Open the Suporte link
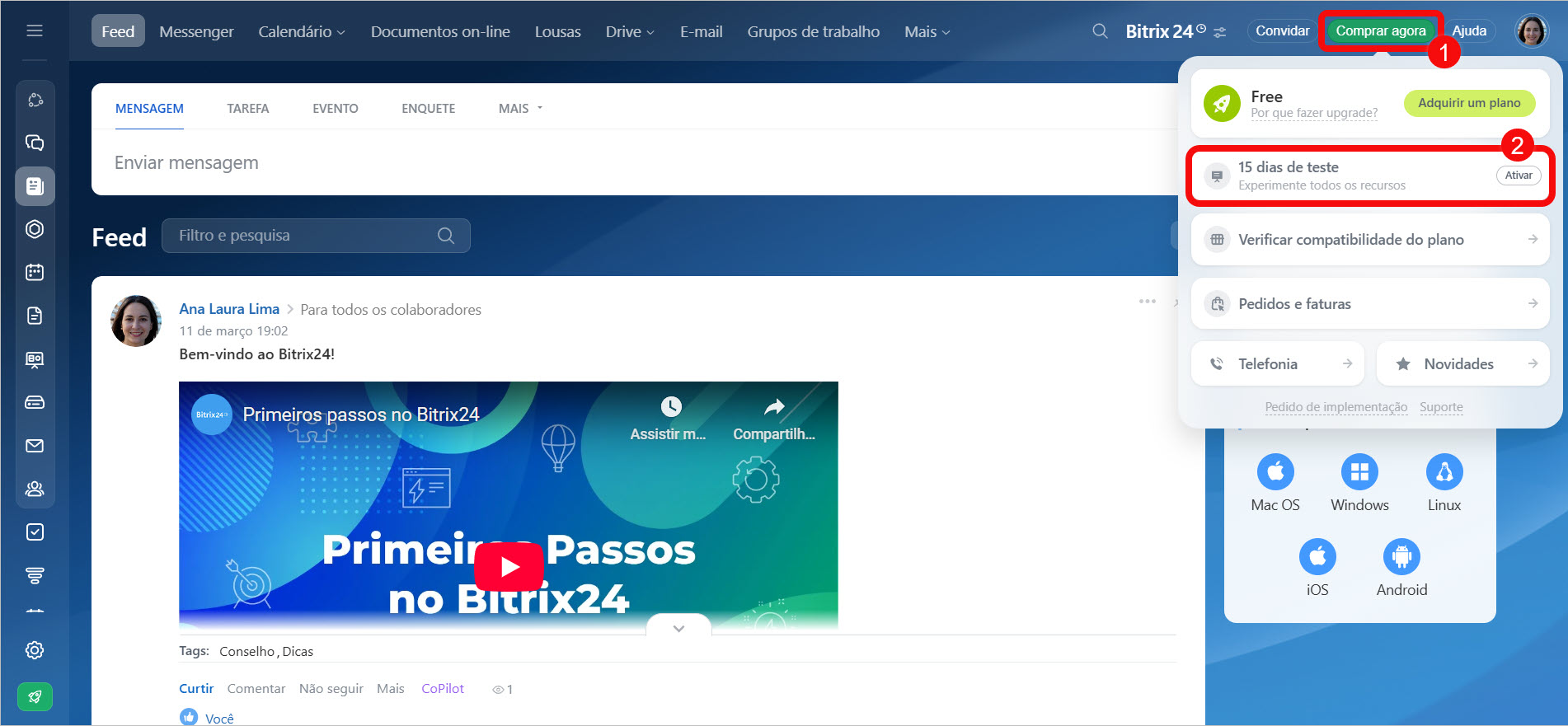This screenshot has height=726, width=1568. [x=1441, y=407]
